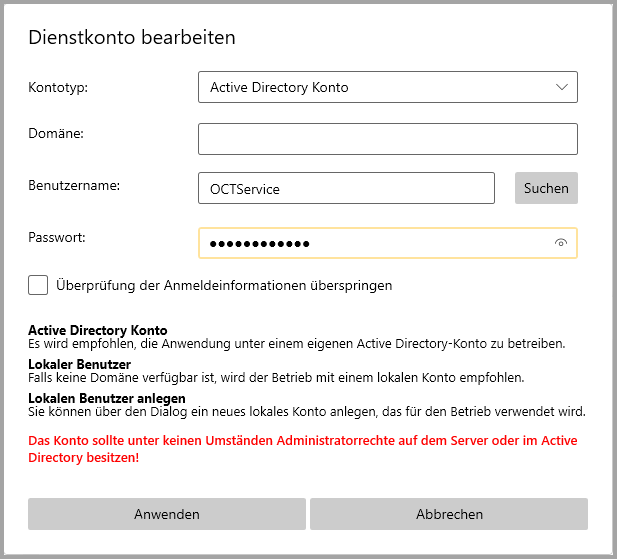Click into the Benutzername field containing OCTService
The width and height of the screenshot is (617, 559).
[x=346, y=188]
